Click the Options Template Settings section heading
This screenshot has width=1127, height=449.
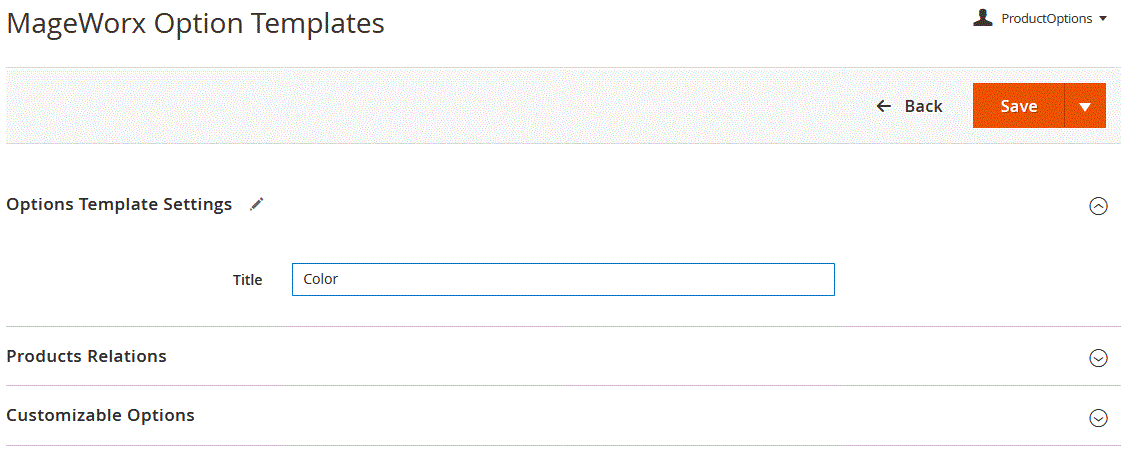[x=119, y=204]
